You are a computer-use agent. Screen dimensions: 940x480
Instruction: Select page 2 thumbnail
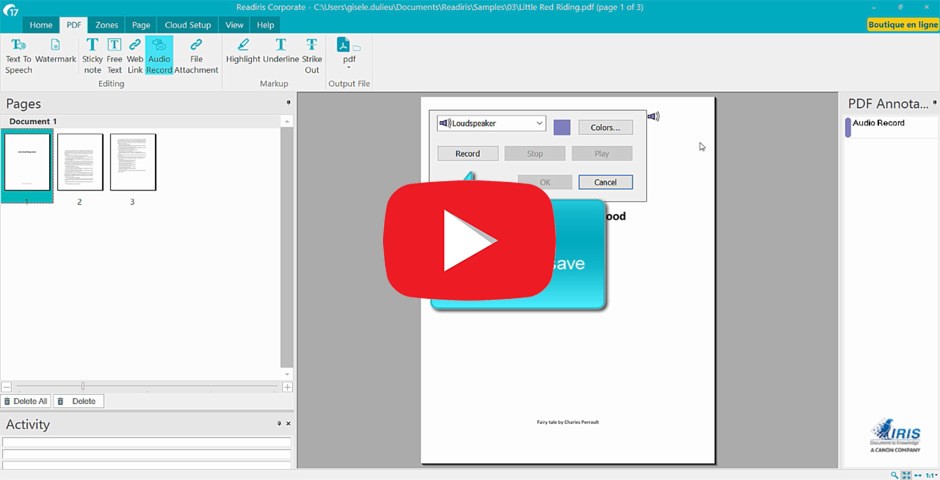(x=80, y=162)
